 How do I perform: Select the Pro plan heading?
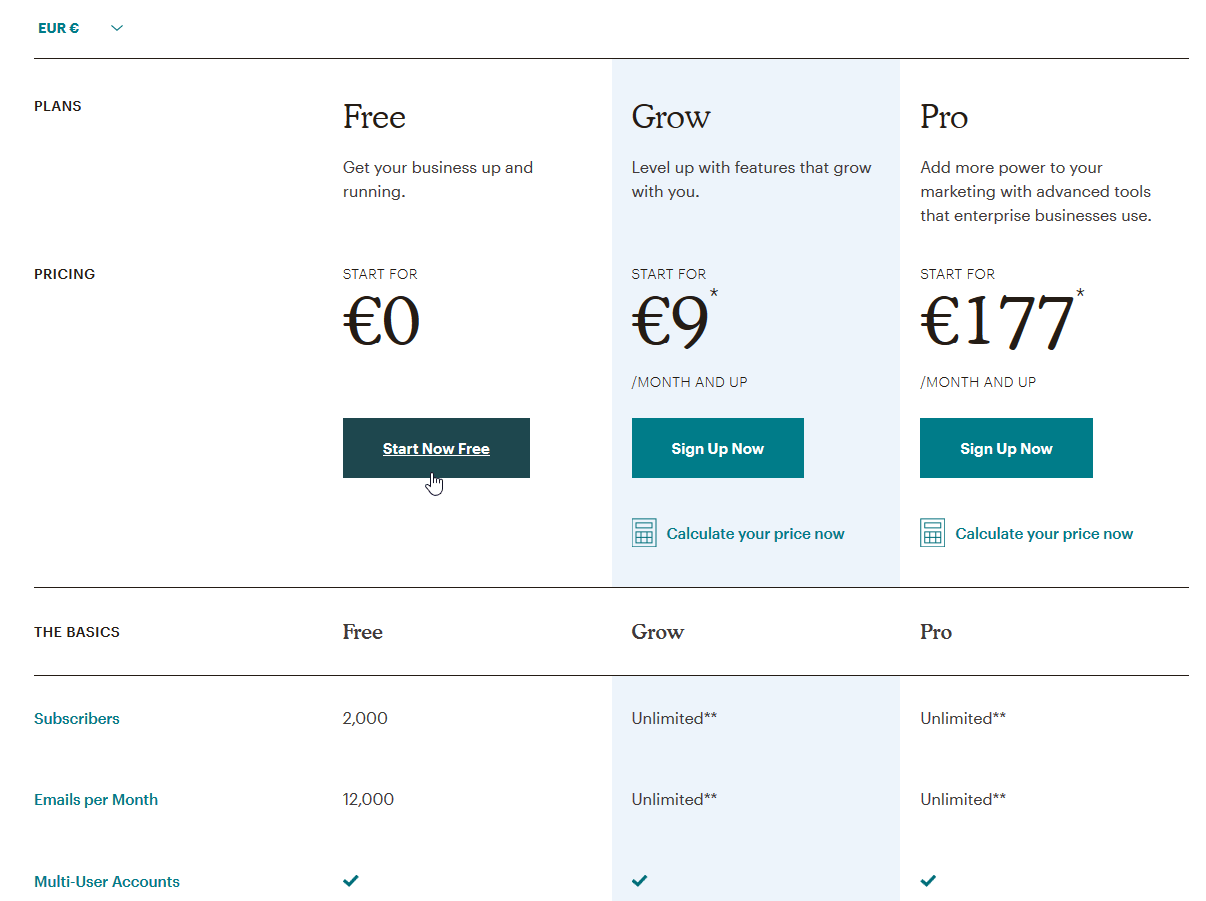[x=944, y=118]
